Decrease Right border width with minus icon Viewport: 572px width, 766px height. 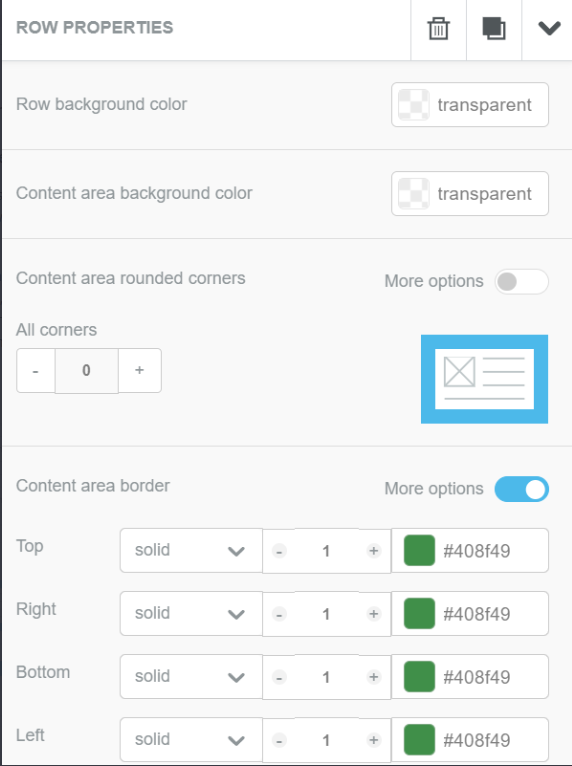(x=279, y=614)
